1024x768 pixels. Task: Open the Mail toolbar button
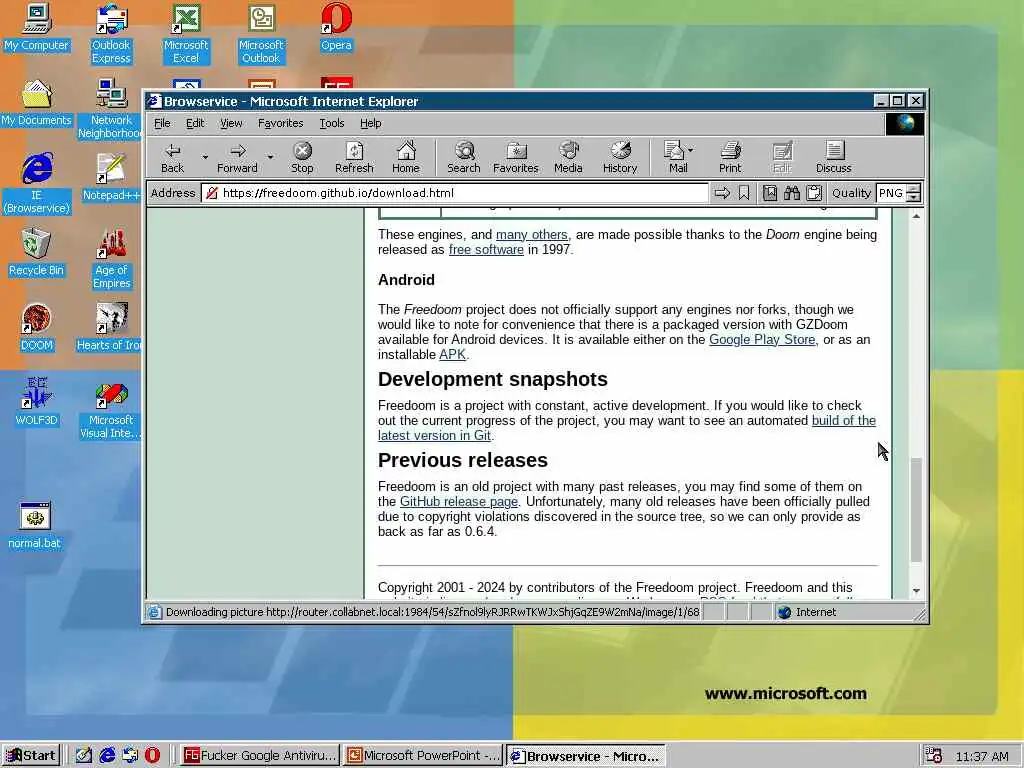pyautogui.click(x=675, y=157)
